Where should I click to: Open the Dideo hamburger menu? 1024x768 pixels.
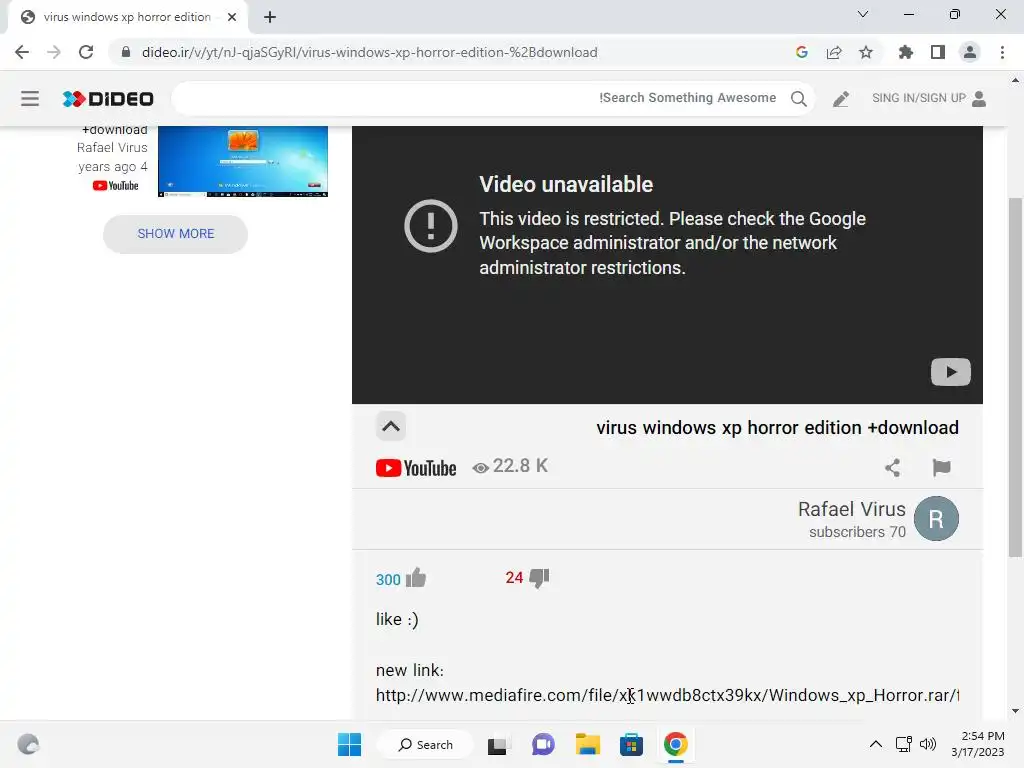(x=30, y=99)
